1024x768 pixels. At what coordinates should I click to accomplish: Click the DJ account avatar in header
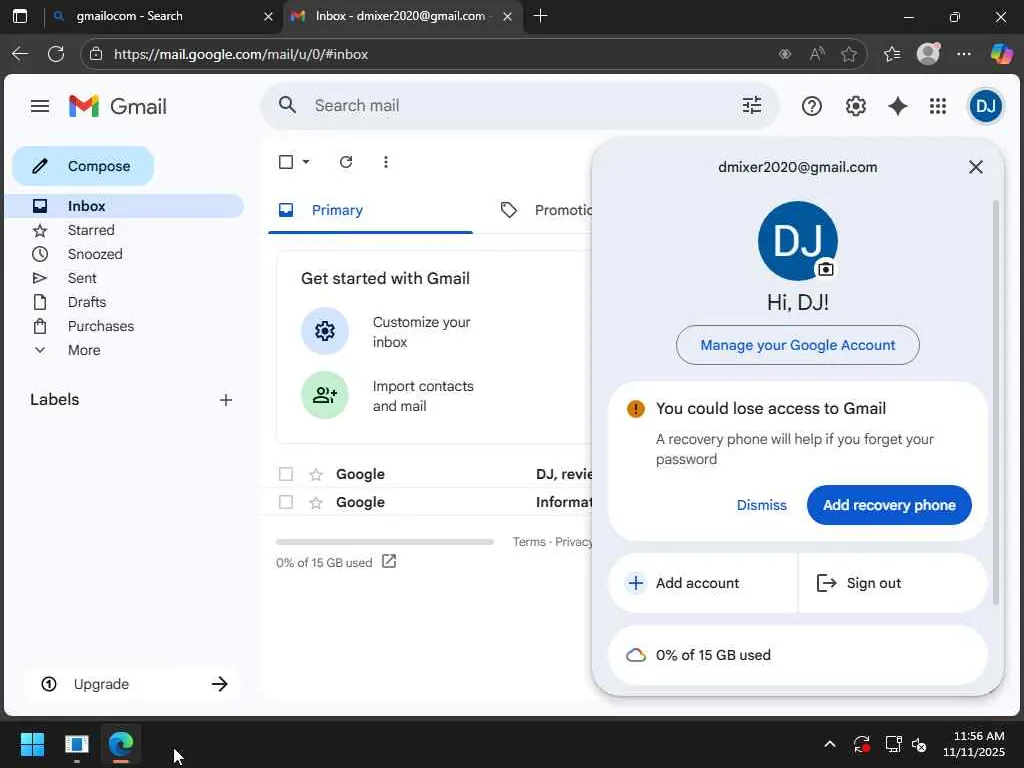pyautogui.click(x=985, y=106)
